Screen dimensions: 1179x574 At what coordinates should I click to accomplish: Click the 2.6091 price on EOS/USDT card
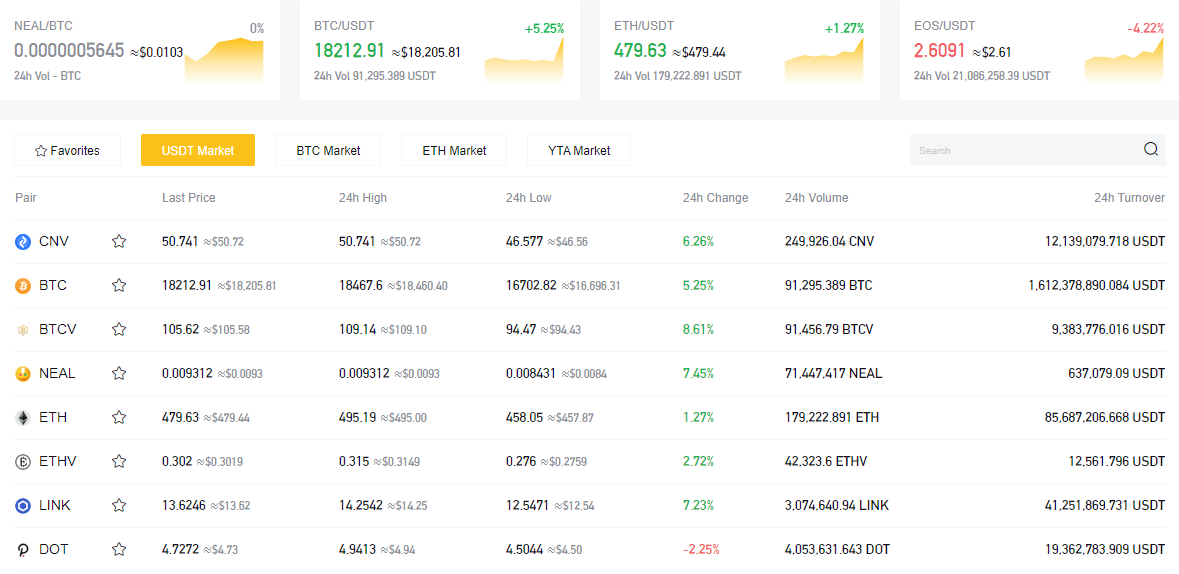point(940,51)
